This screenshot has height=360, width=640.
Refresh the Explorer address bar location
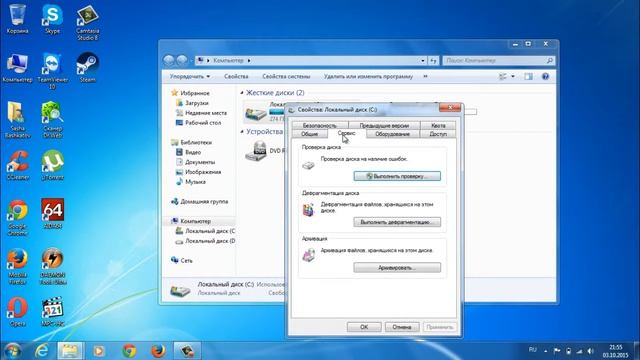433,60
